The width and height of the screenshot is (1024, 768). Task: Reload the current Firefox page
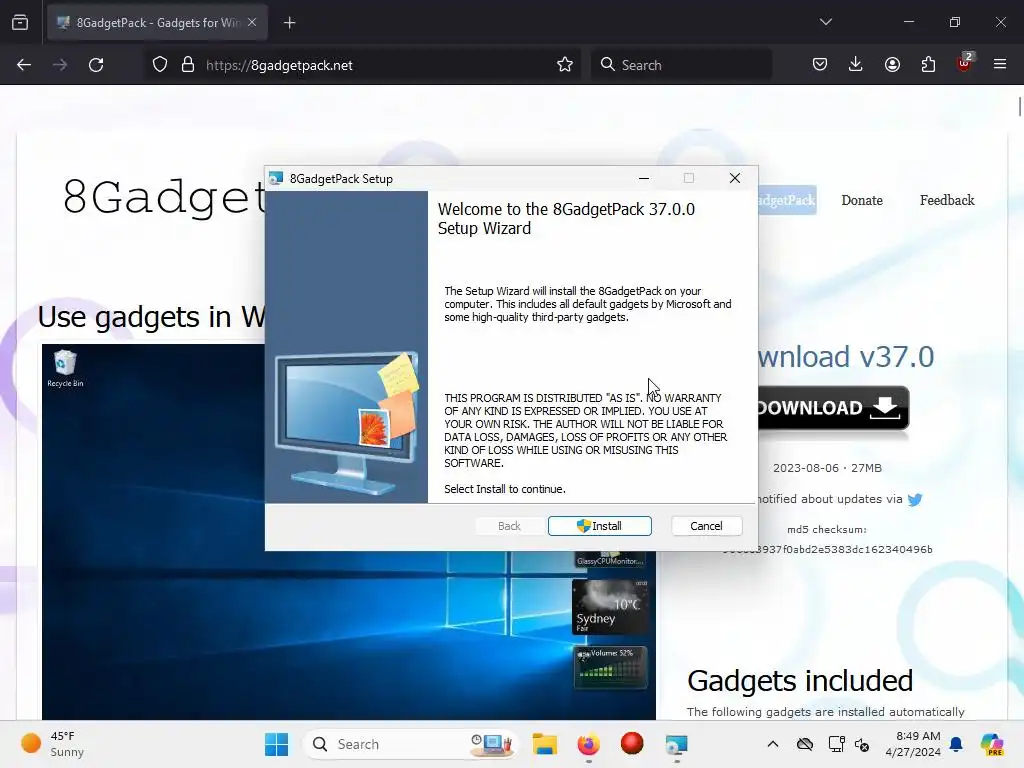96,65
